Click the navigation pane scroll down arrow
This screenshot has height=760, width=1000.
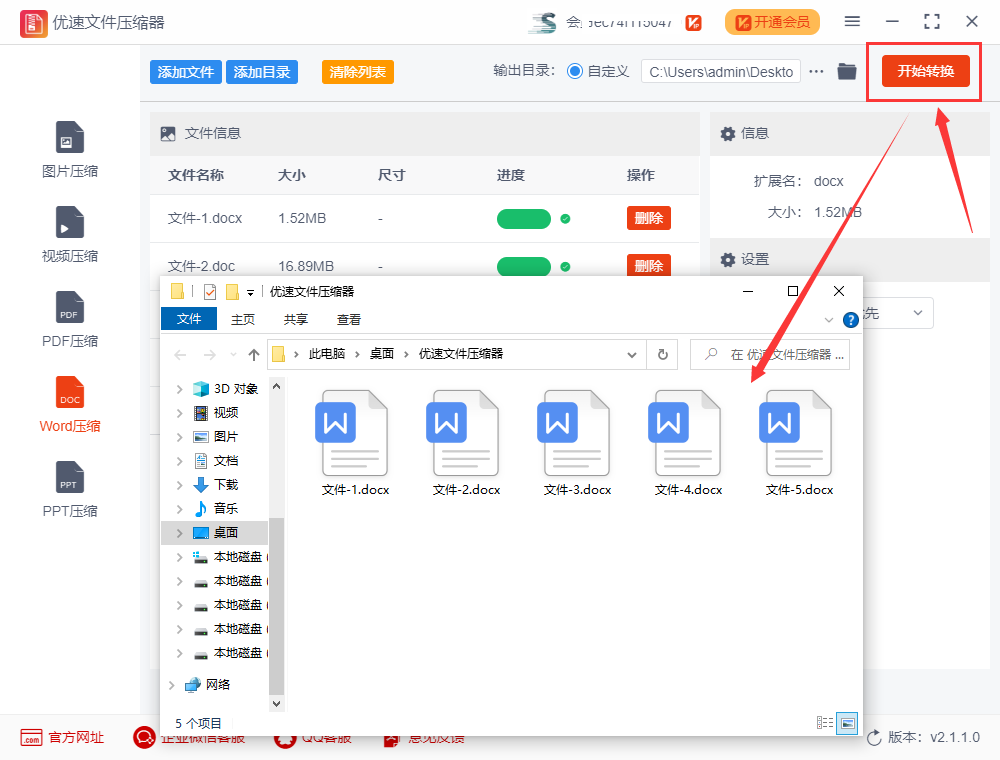(276, 704)
